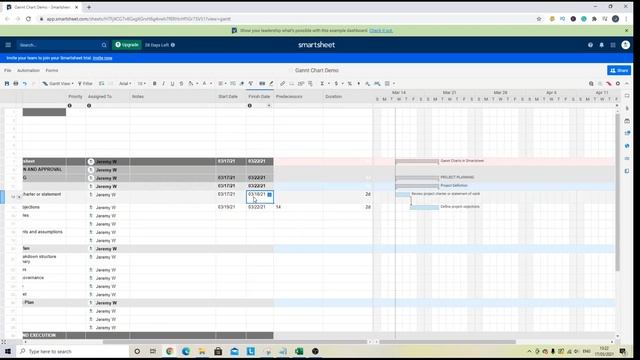640x360 pixels.
Task: Insert a hyperlink with the link icon
Action: 282,84
